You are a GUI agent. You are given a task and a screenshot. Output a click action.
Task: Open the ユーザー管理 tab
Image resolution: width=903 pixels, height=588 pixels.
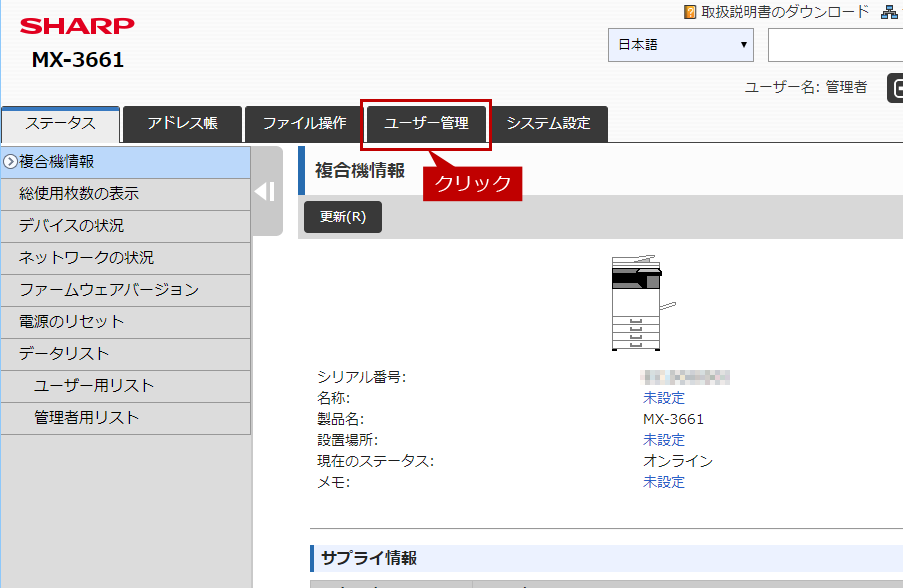(426, 124)
